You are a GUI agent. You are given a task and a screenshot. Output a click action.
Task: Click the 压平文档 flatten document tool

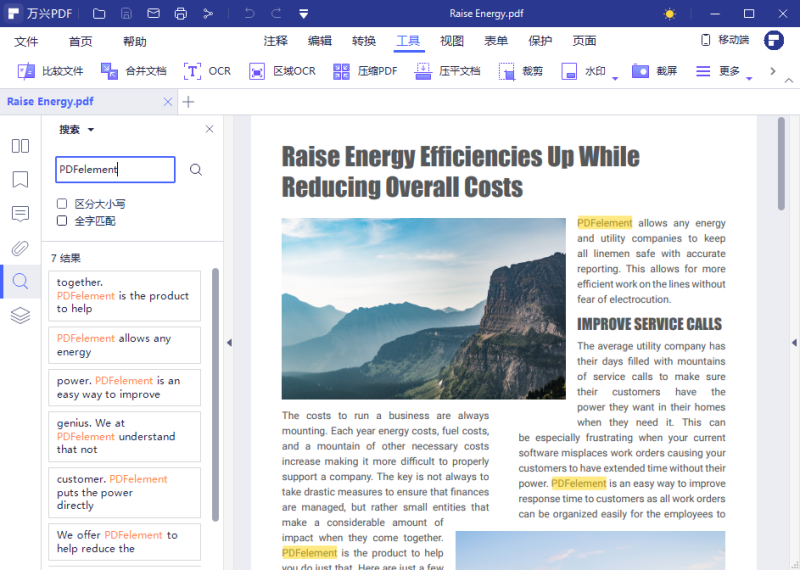[x=447, y=71]
